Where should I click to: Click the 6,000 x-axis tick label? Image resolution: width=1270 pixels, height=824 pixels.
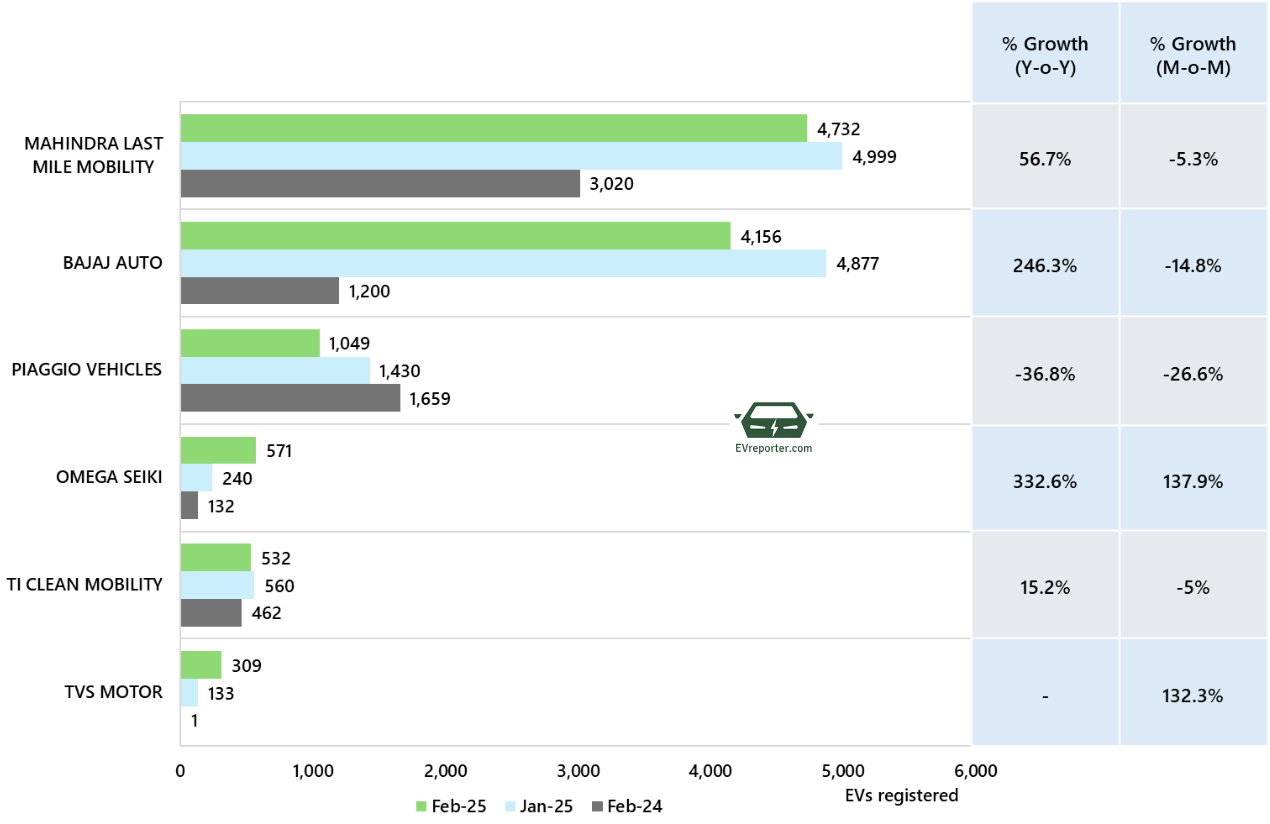coord(976,771)
